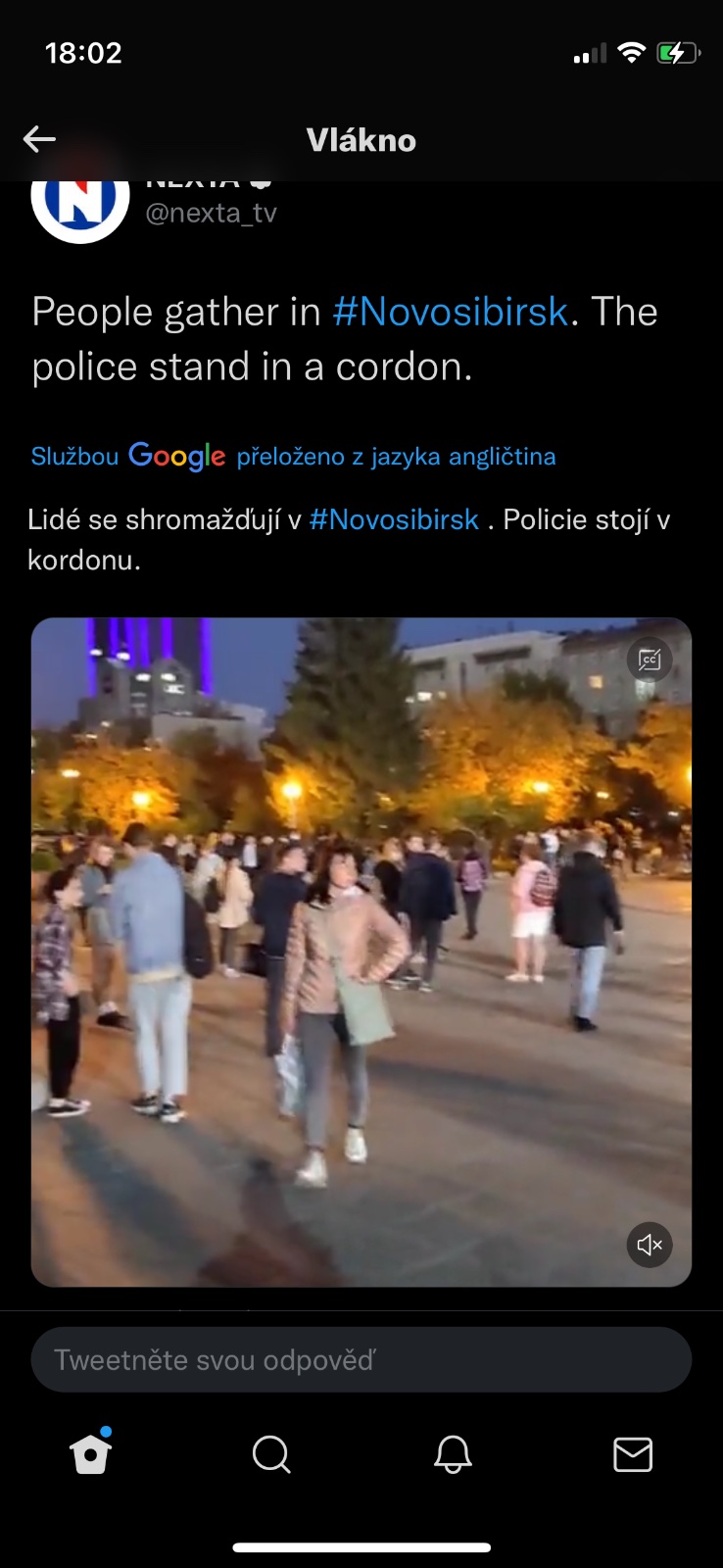
Task: Tap the Google translation attribution link
Action: [293, 456]
